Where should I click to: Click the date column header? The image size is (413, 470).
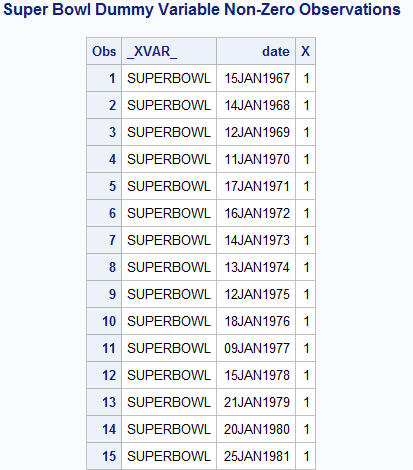click(256, 51)
